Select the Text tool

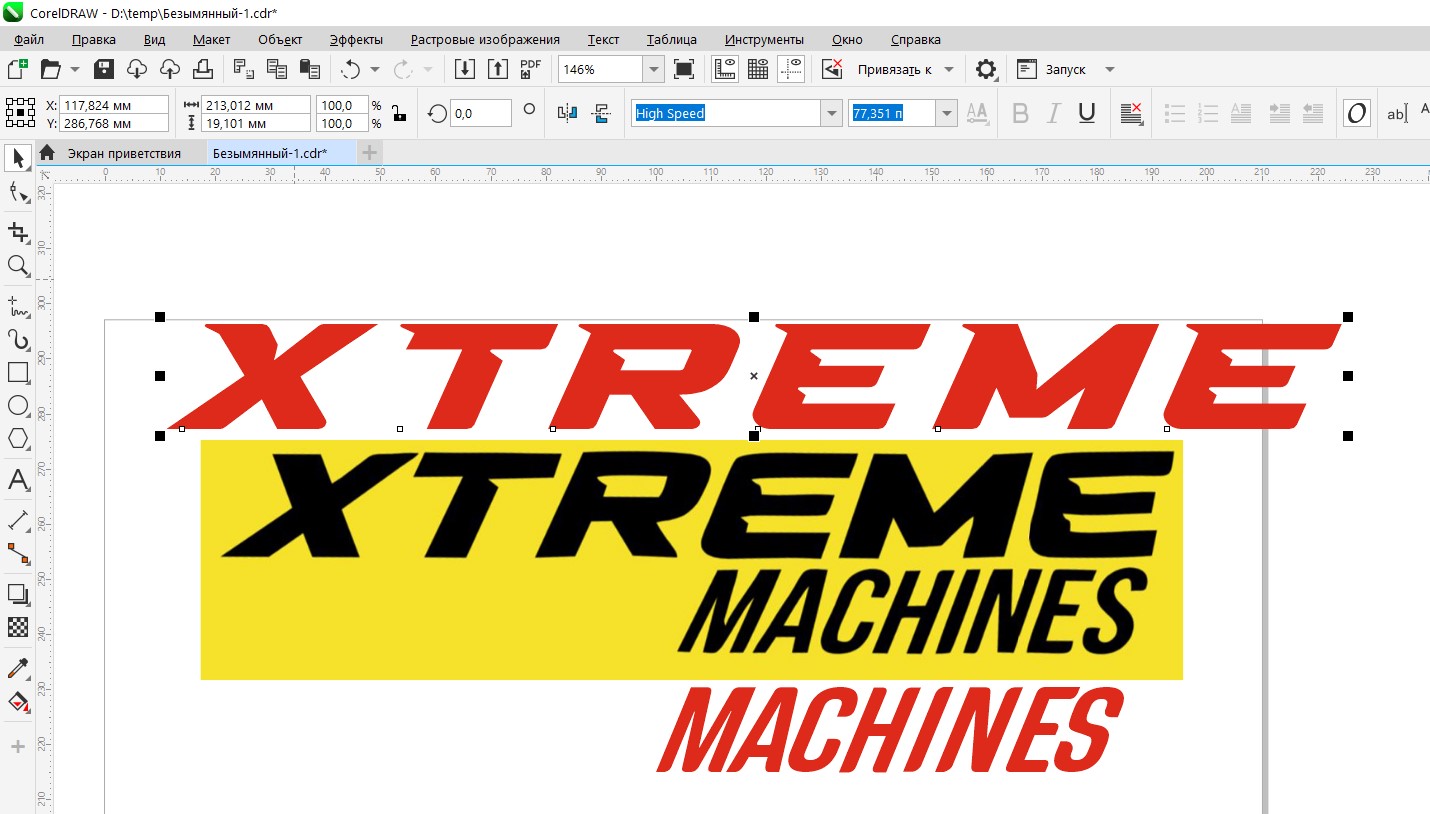(x=18, y=479)
